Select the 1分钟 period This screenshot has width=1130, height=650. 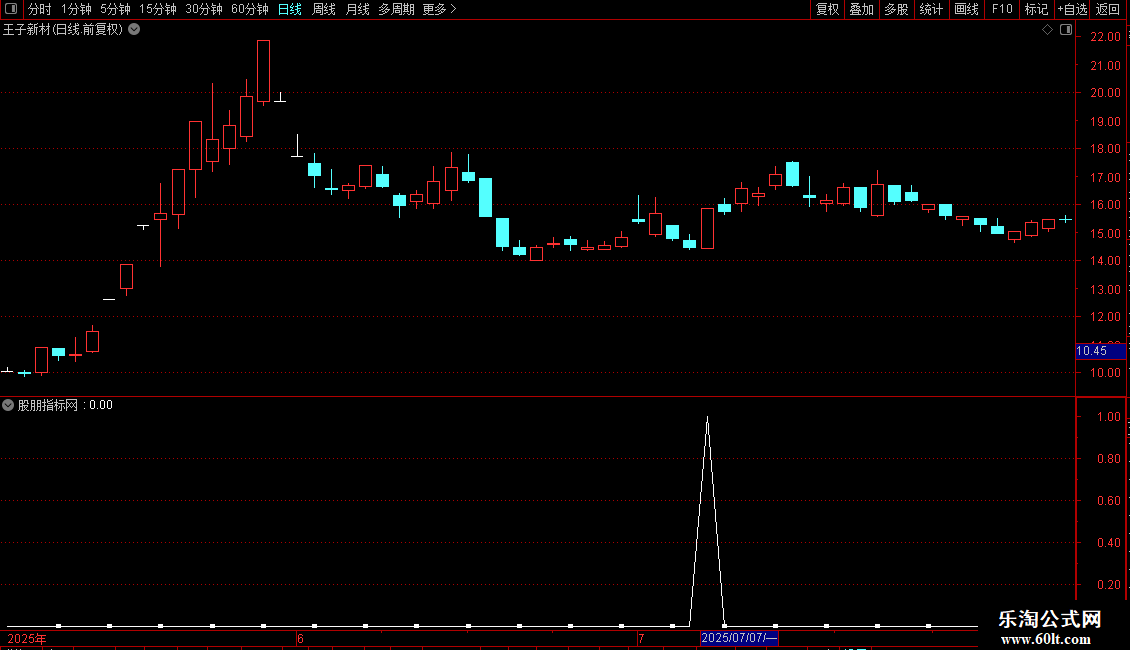(x=76, y=9)
